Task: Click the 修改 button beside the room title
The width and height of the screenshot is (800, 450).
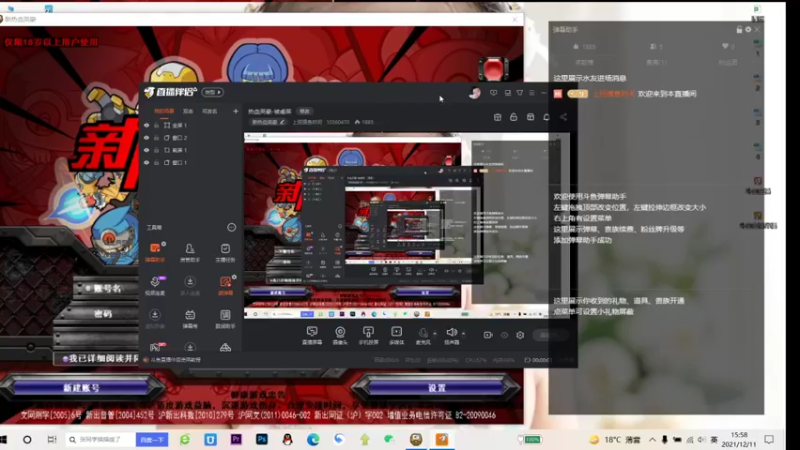Action: click(305, 111)
